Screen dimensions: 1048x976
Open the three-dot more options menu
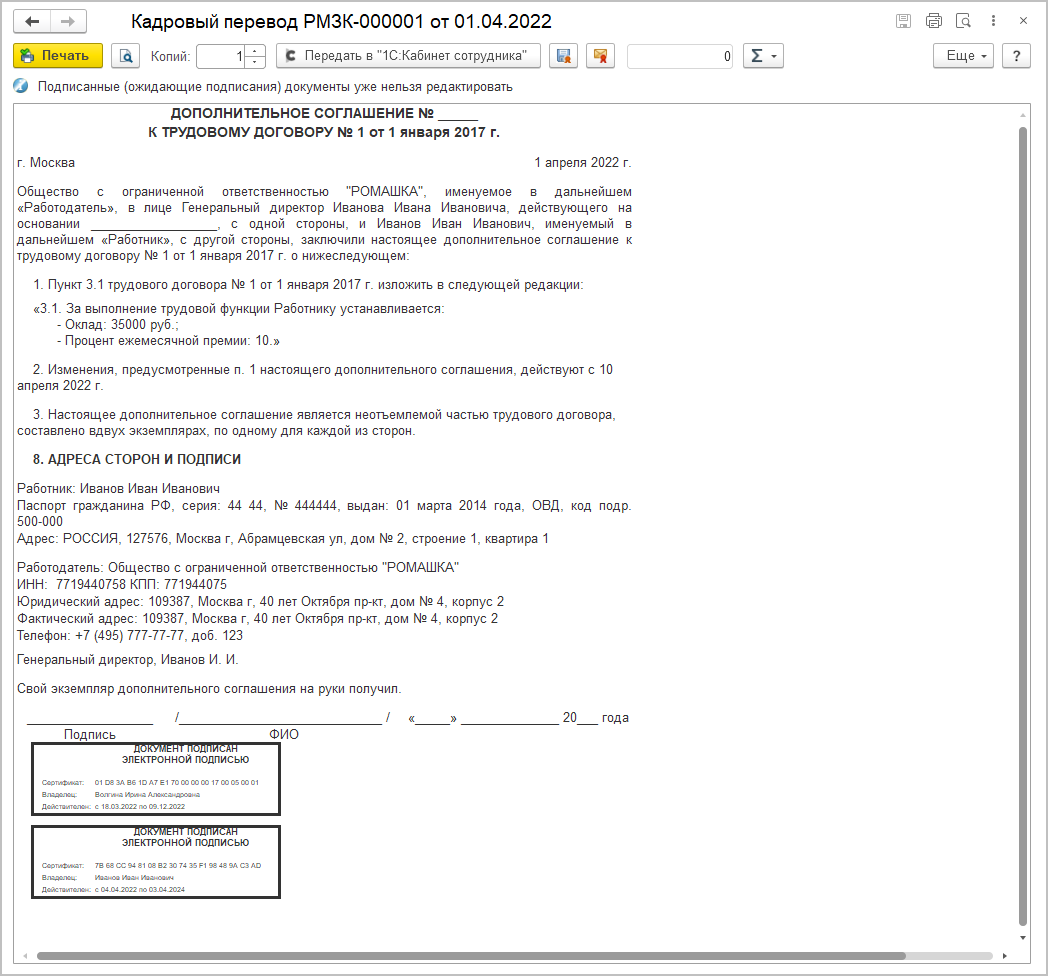tap(993, 21)
